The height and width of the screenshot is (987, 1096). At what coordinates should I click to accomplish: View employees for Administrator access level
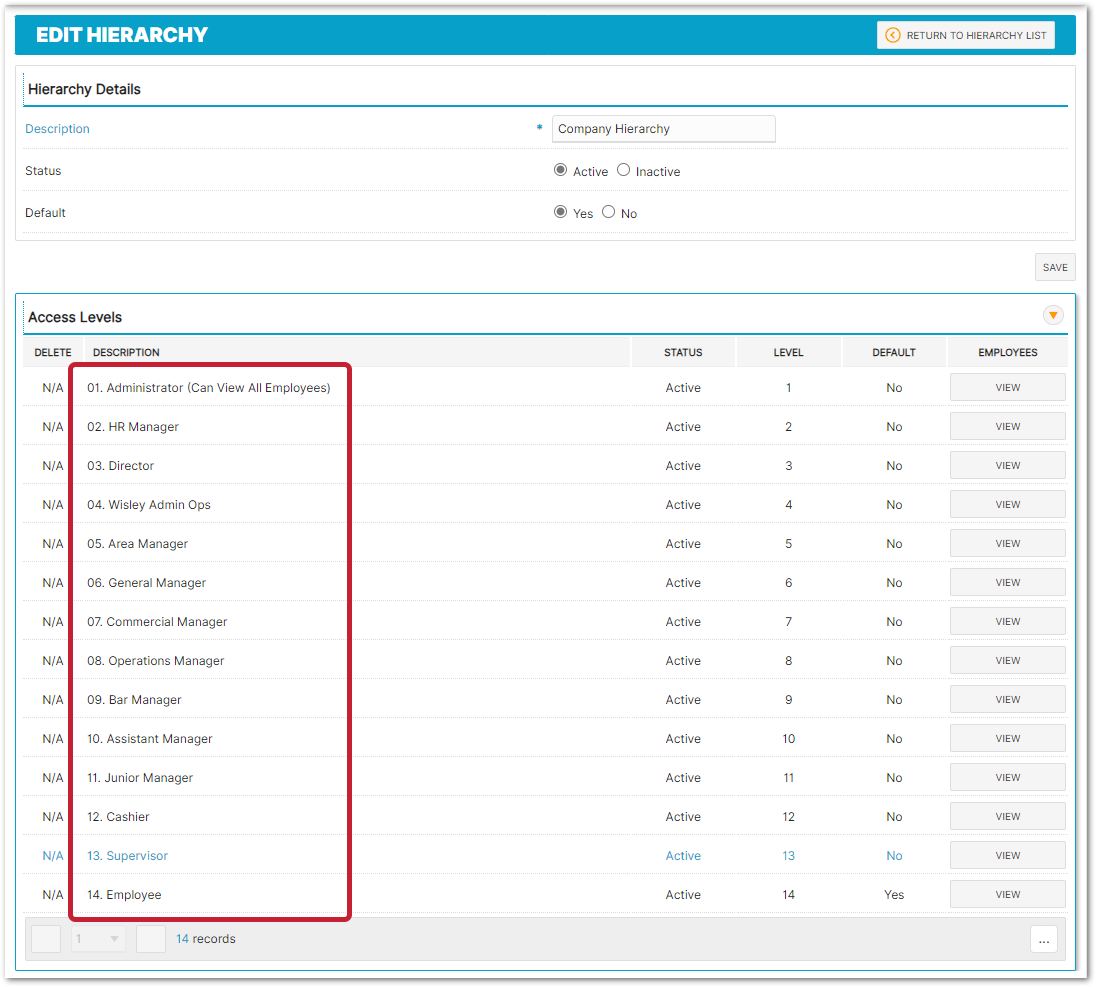click(x=1007, y=388)
